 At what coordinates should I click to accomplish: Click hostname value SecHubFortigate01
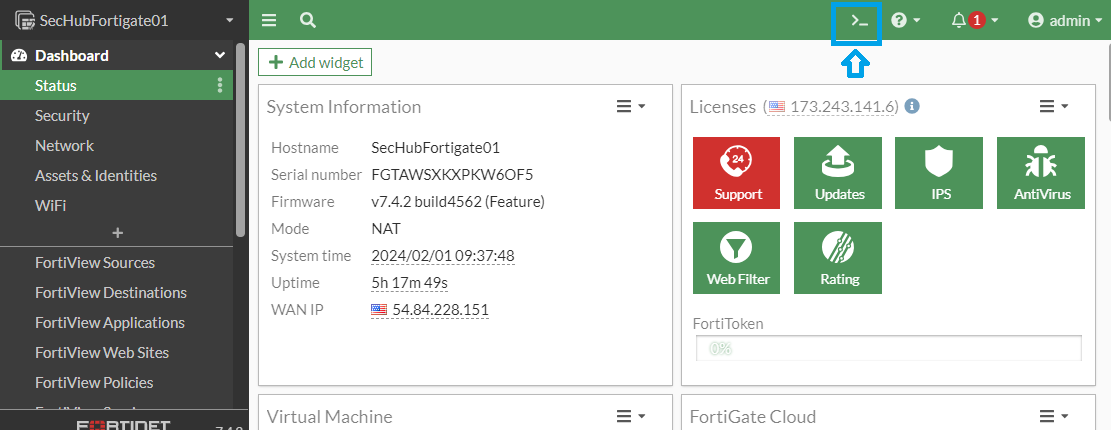[436, 148]
